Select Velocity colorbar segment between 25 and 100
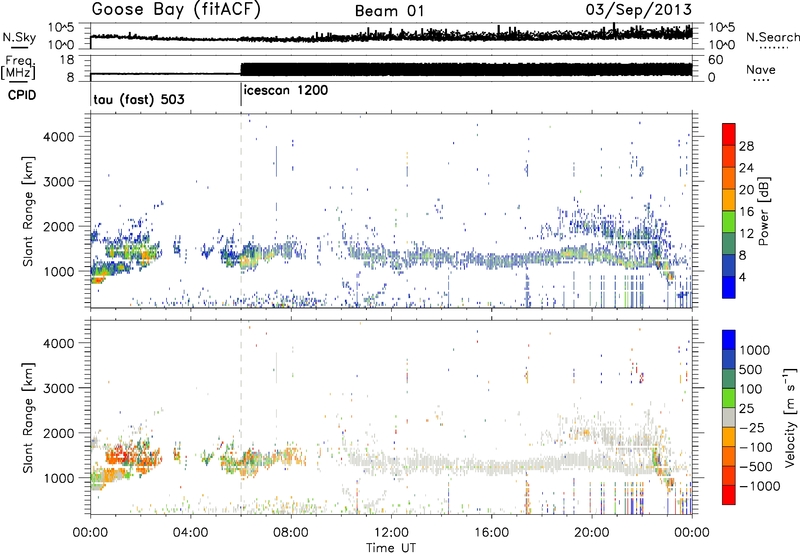This screenshot has height=554, width=800. click(x=729, y=398)
